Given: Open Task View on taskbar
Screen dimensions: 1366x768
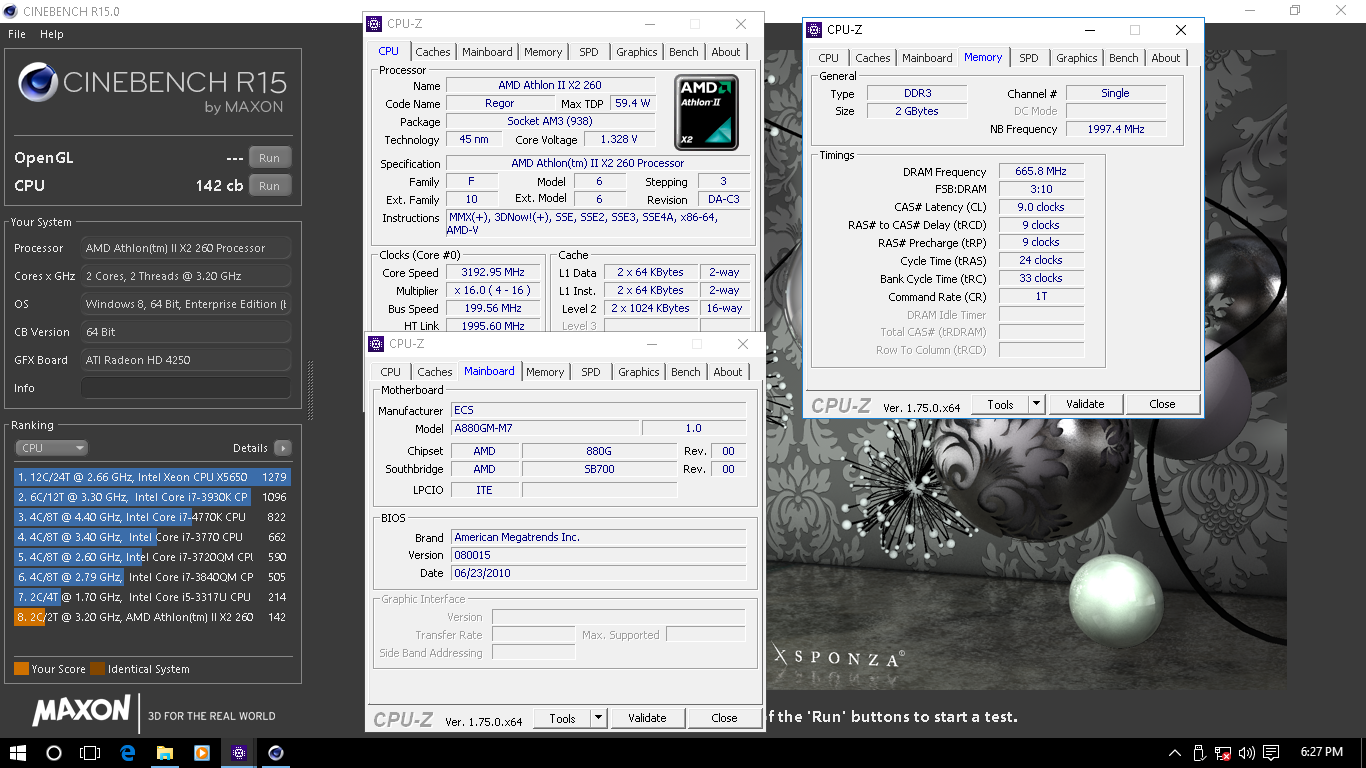Looking at the screenshot, I should pyautogui.click(x=91, y=753).
